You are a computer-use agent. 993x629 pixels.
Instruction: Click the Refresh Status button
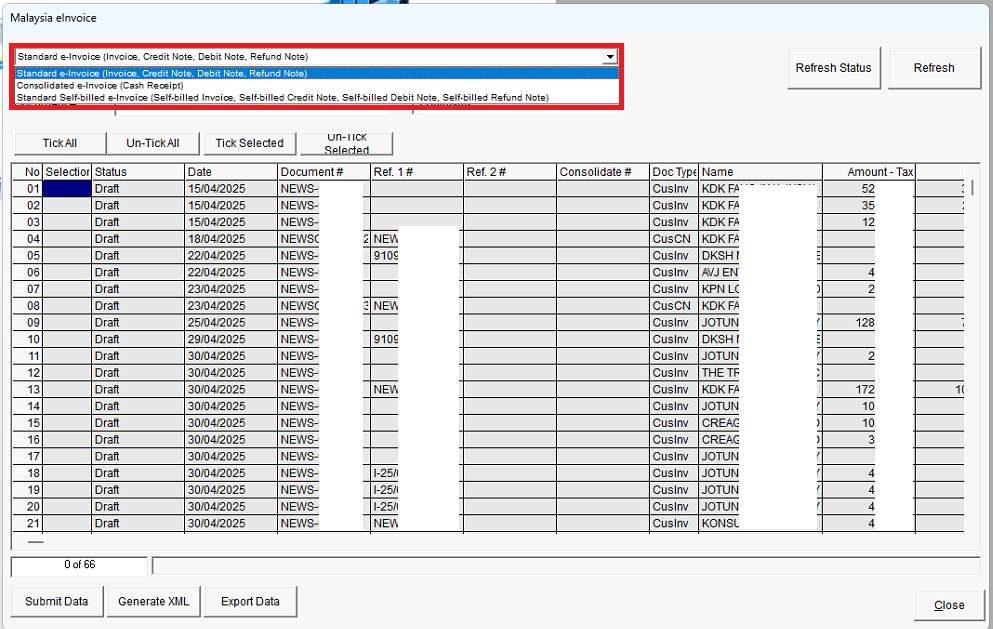click(x=833, y=68)
